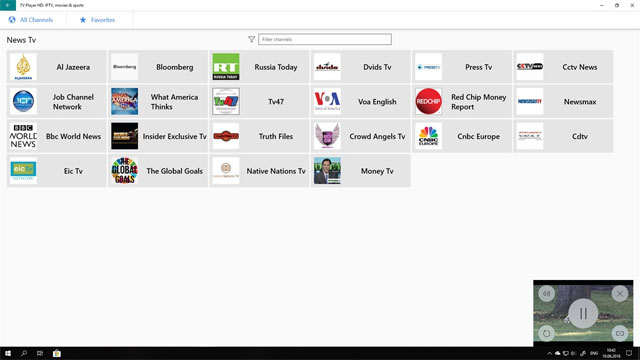Play the Russia Today channel

click(259, 67)
